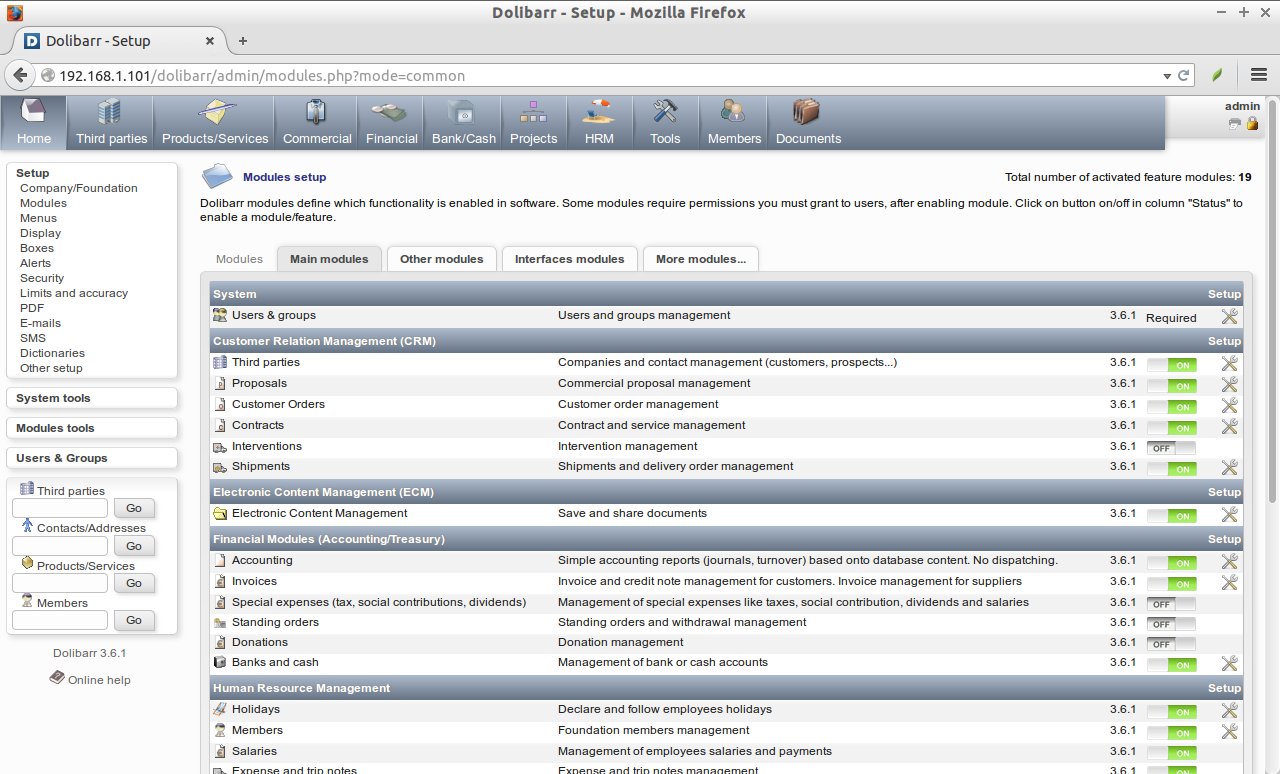Image resolution: width=1280 pixels, height=774 pixels.
Task: Open setup wrench for Members module
Action: (1229, 731)
